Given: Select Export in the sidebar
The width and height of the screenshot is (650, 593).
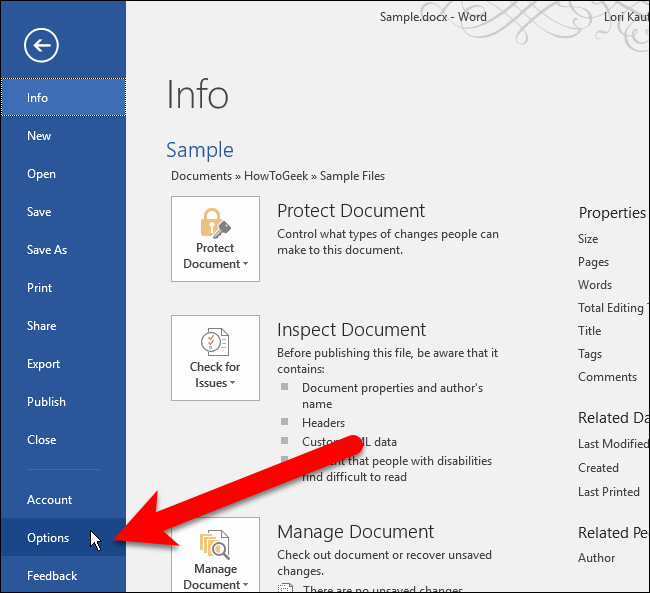Looking at the screenshot, I should pyautogui.click(x=63, y=364).
